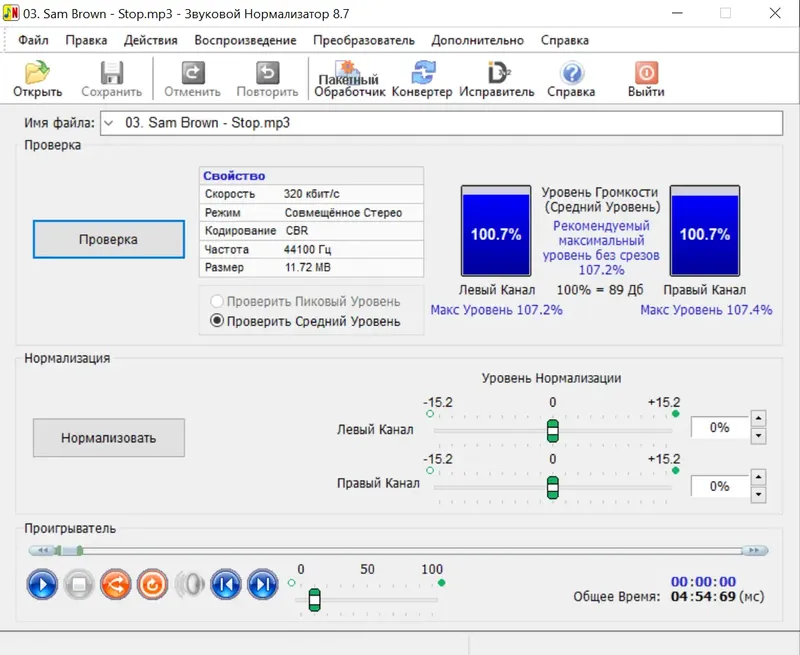Click the Нормализовать button
This screenshot has width=800, height=655.
click(x=110, y=437)
